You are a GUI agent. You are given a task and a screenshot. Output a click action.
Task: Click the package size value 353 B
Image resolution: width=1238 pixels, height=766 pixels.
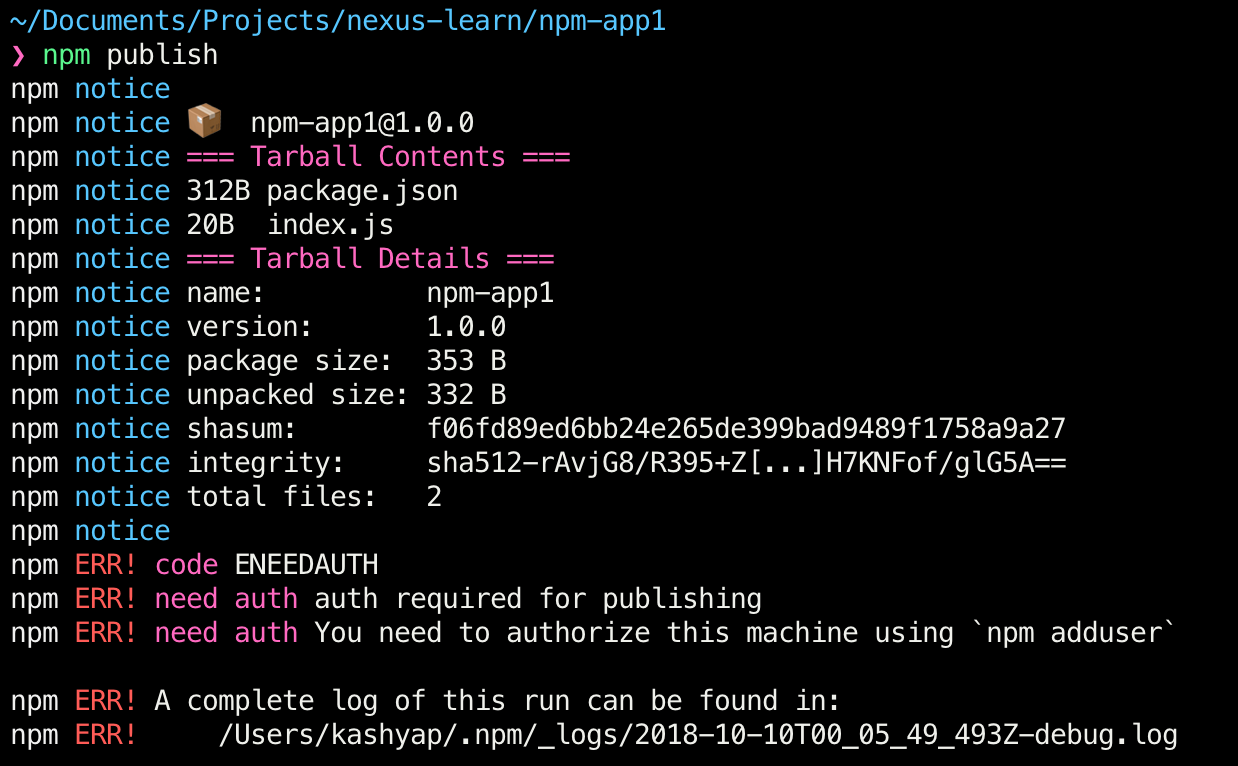click(x=466, y=361)
